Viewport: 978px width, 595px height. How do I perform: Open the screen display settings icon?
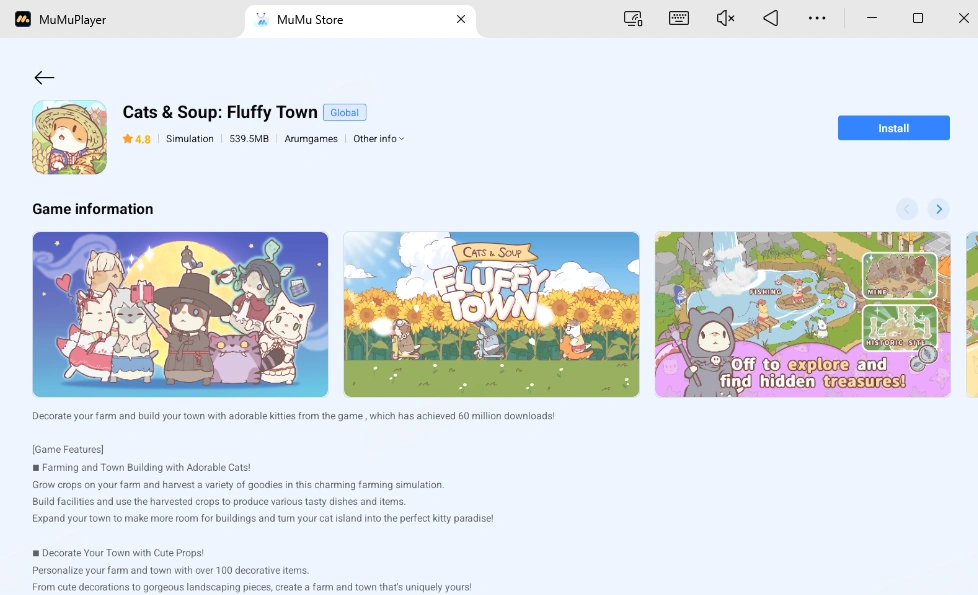click(633, 19)
